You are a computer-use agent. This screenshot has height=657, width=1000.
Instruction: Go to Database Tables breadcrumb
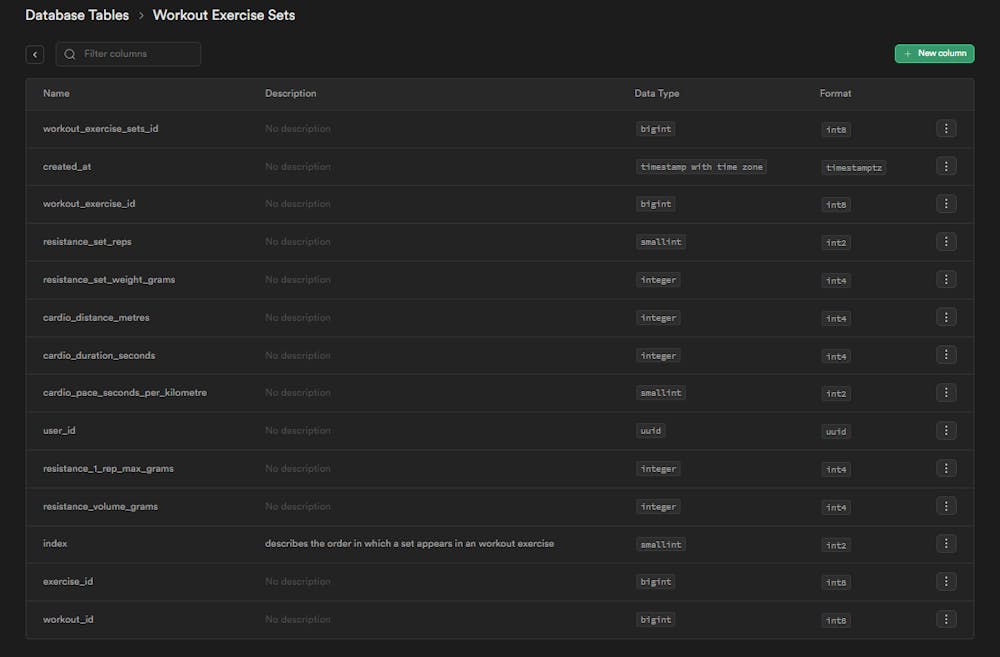[77, 15]
